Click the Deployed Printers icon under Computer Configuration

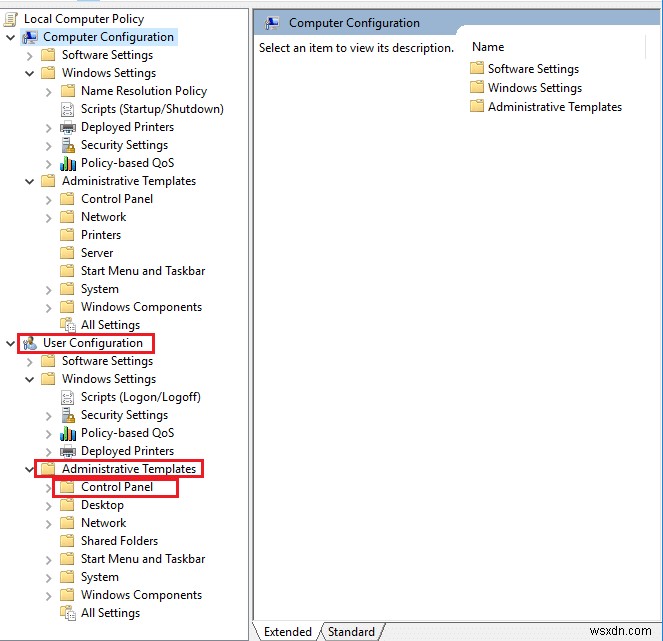pos(68,127)
